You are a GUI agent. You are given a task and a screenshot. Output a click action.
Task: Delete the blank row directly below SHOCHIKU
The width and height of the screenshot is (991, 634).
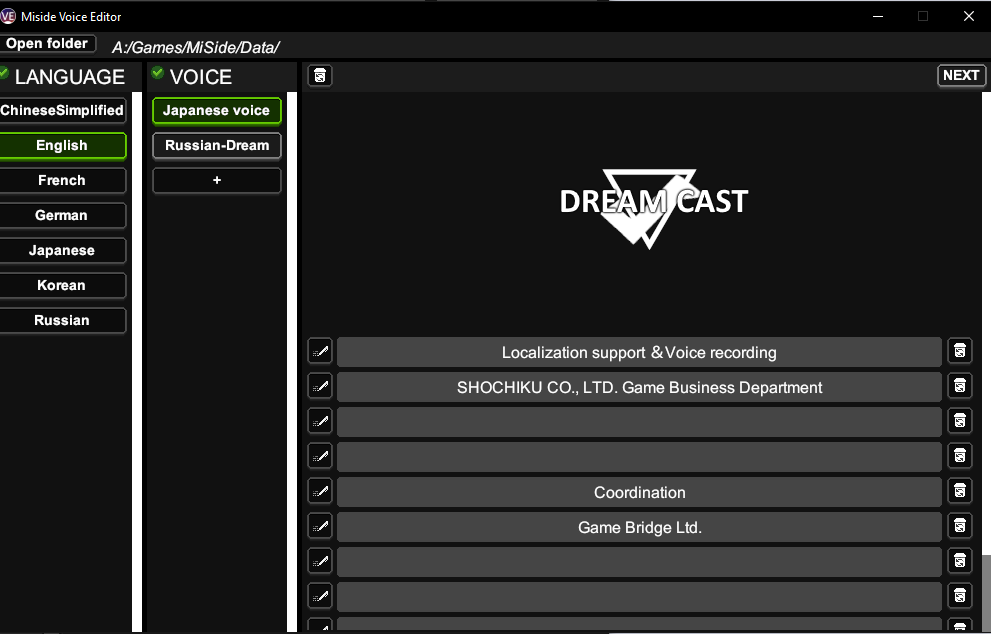point(959,421)
